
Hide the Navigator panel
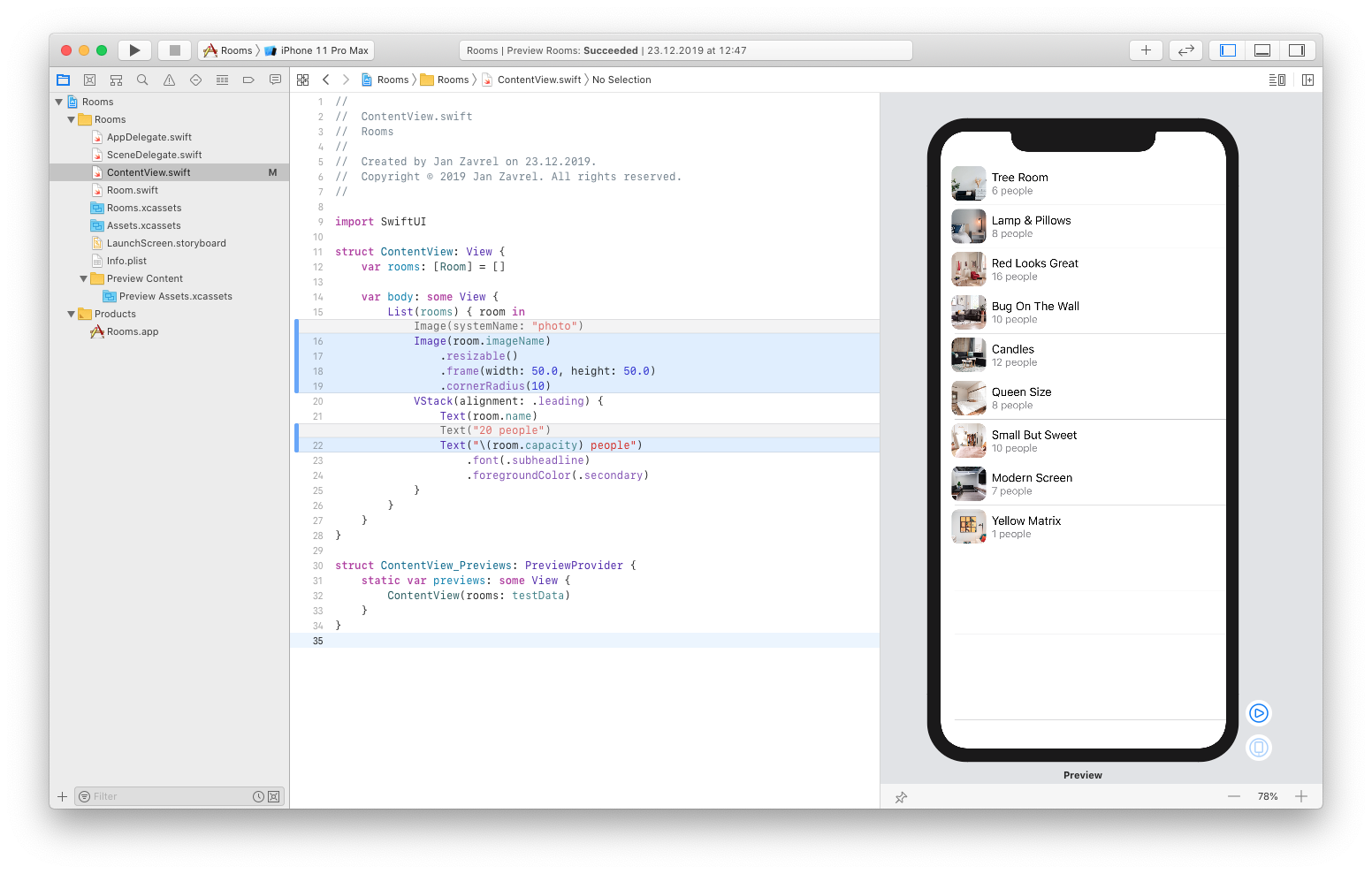[1226, 50]
